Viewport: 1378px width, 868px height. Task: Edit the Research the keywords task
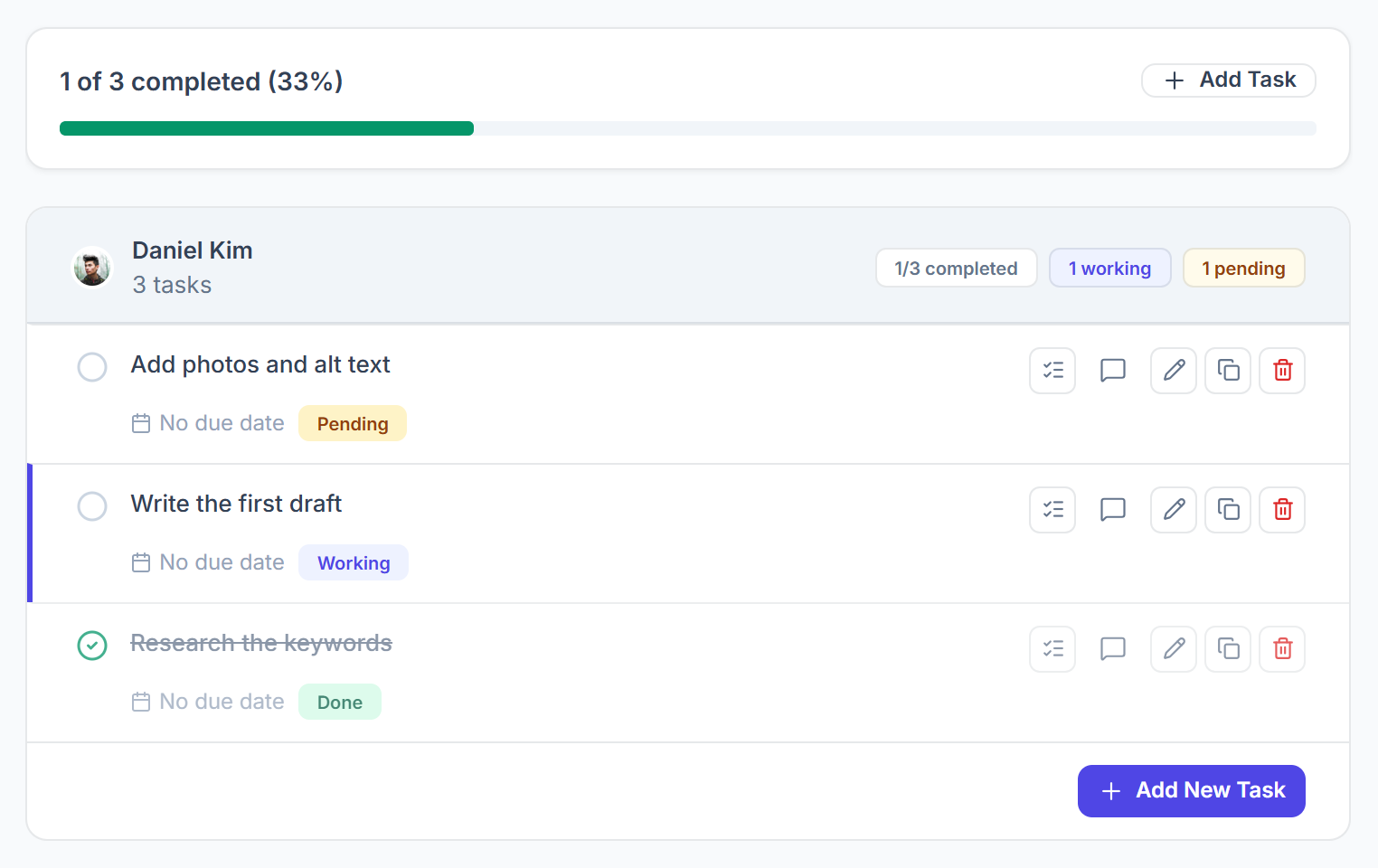click(x=1174, y=649)
